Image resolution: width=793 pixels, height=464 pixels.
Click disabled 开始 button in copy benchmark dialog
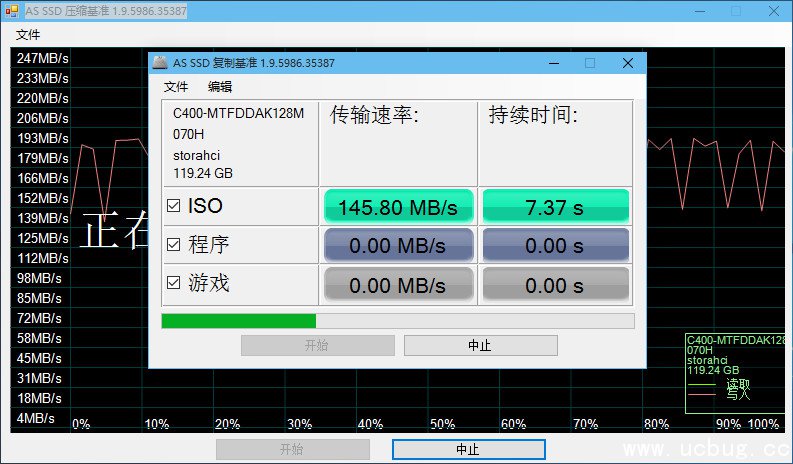point(318,346)
